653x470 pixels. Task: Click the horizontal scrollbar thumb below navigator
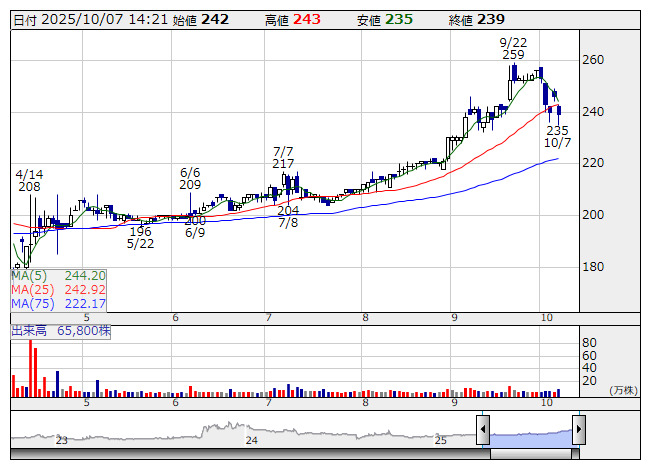pyautogui.click(x=530, y=454)
